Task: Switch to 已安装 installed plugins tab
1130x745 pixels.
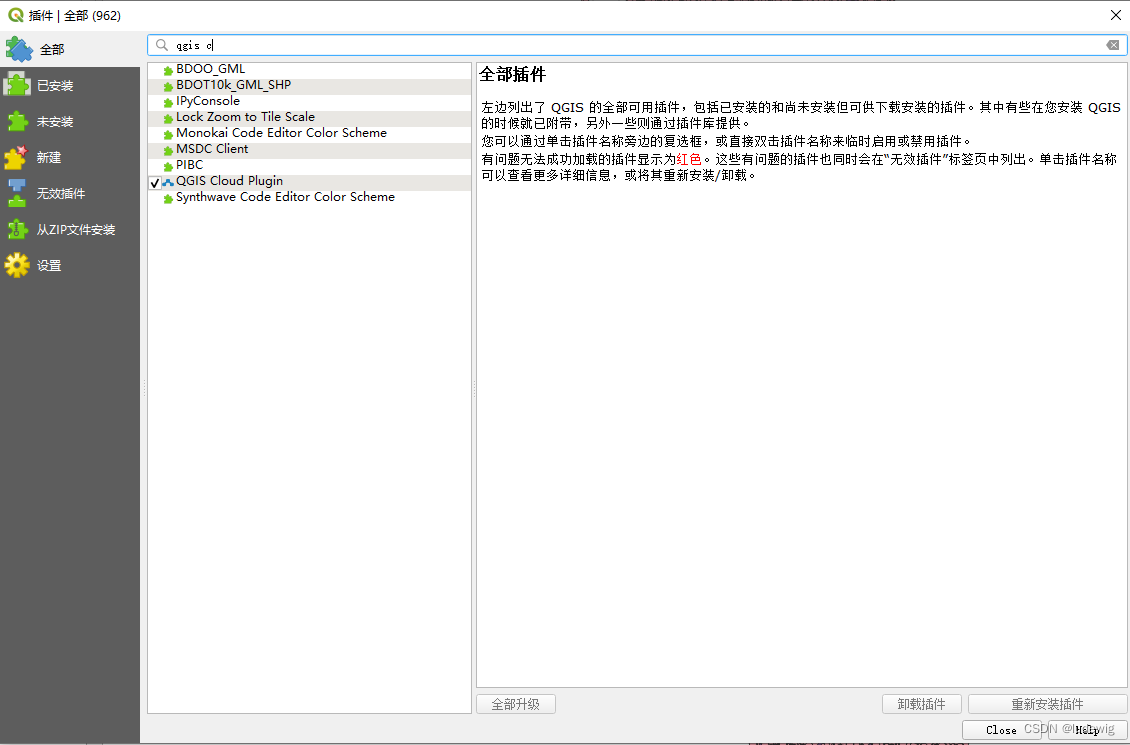Action: point(70,86)
